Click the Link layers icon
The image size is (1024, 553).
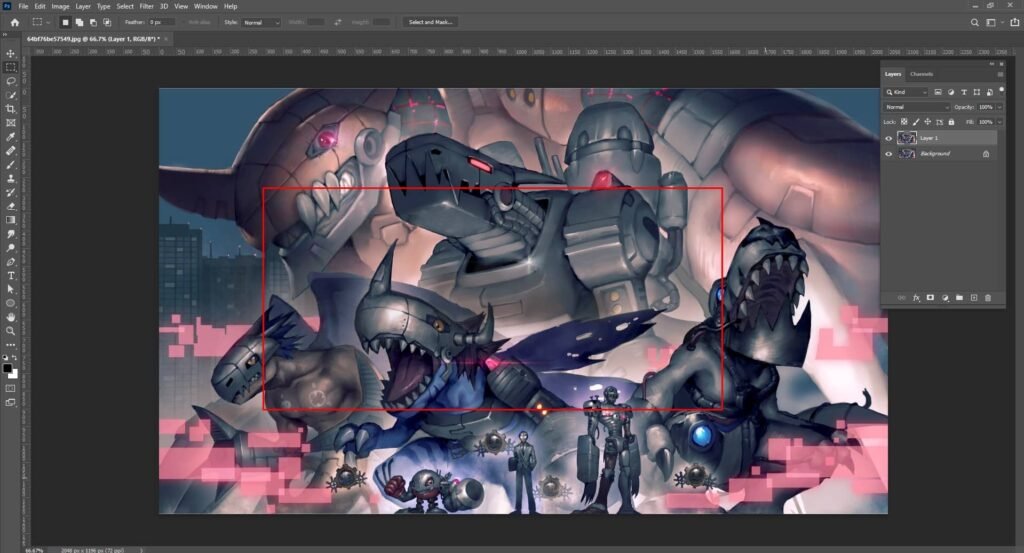click(x=902, y=298)
